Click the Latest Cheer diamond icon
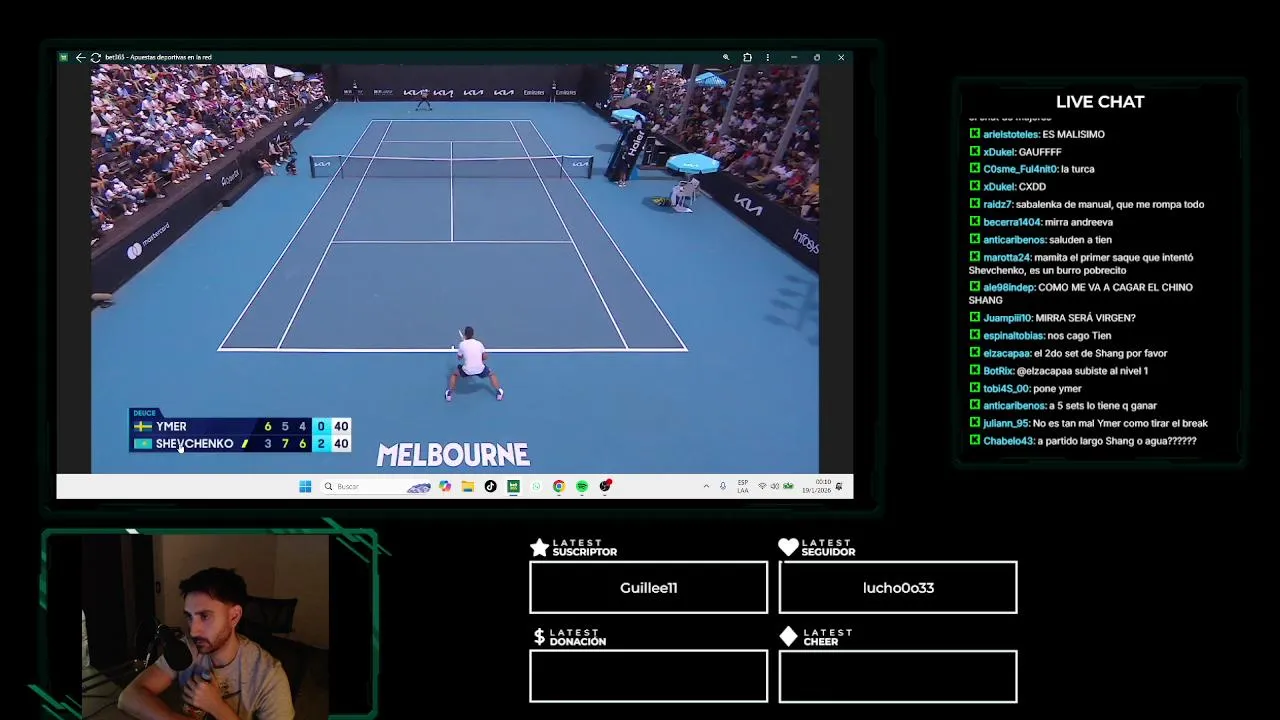The image size is (1280, 720). [788, 637]
